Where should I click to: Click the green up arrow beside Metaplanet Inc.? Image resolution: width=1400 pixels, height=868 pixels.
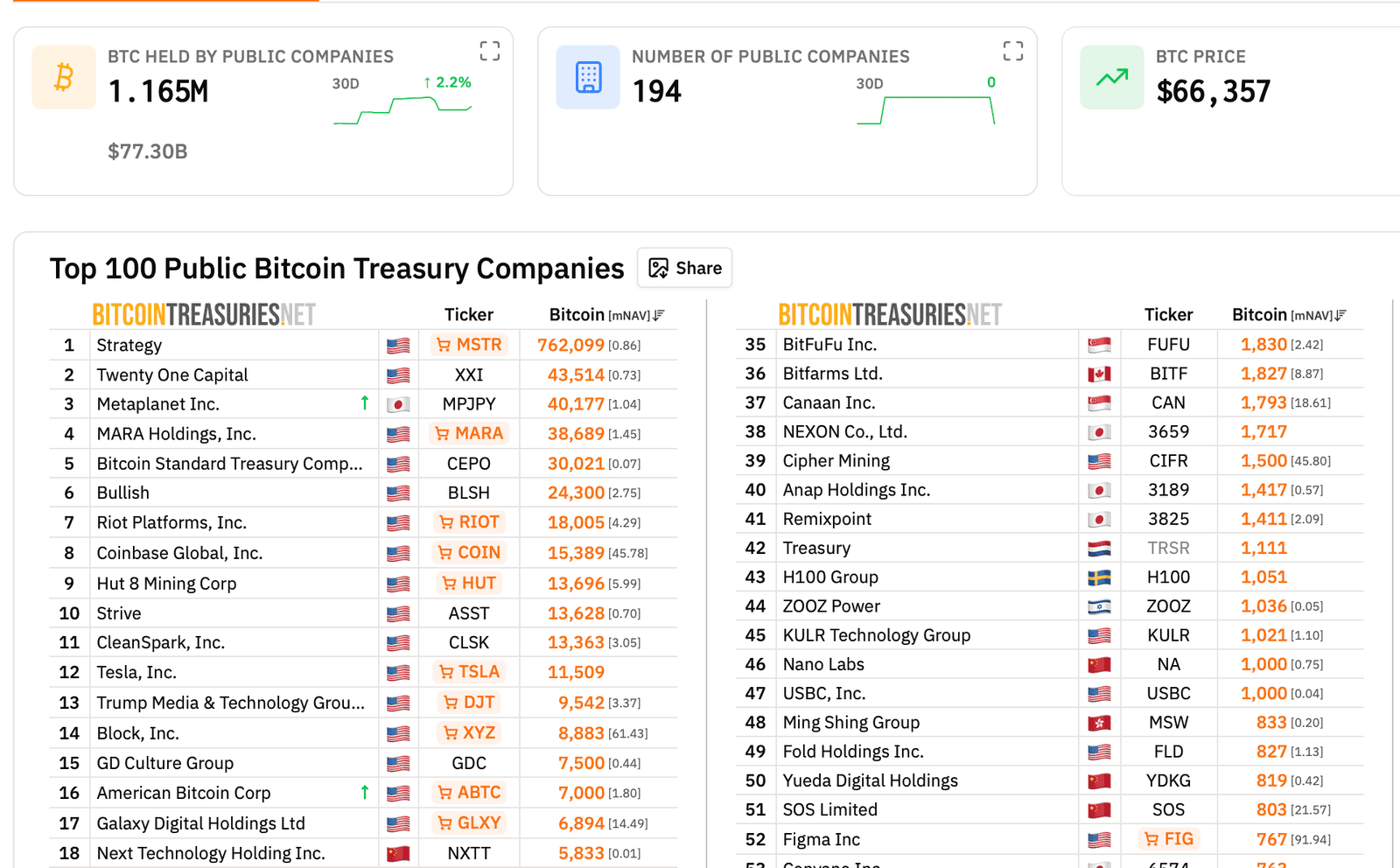(364, 403)
